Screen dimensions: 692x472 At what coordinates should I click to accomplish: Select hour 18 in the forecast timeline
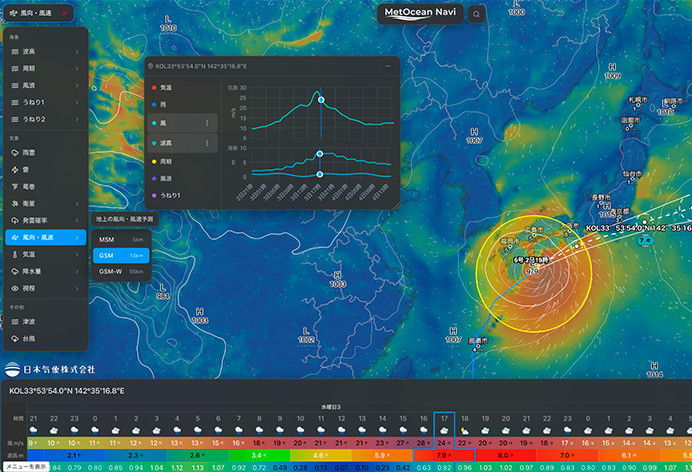coord(464,418)
